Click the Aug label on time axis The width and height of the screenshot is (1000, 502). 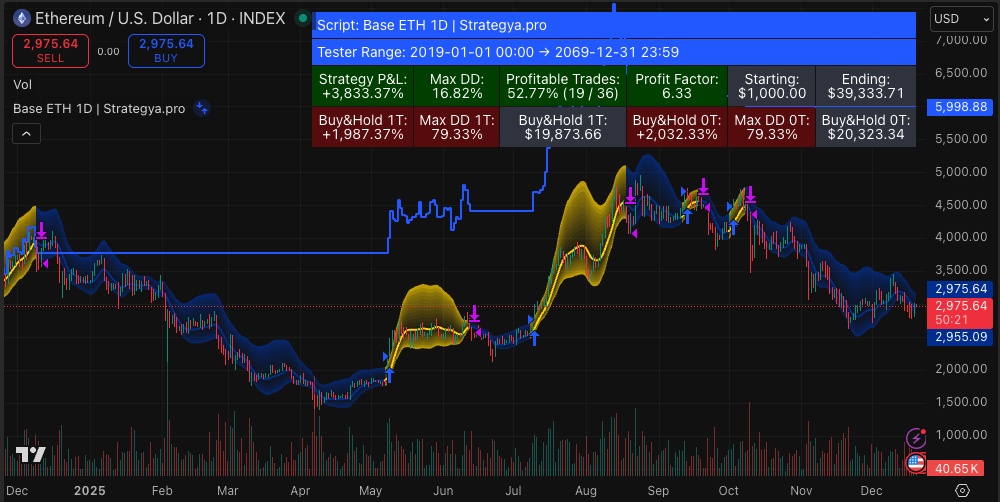[x=585, y=491]
